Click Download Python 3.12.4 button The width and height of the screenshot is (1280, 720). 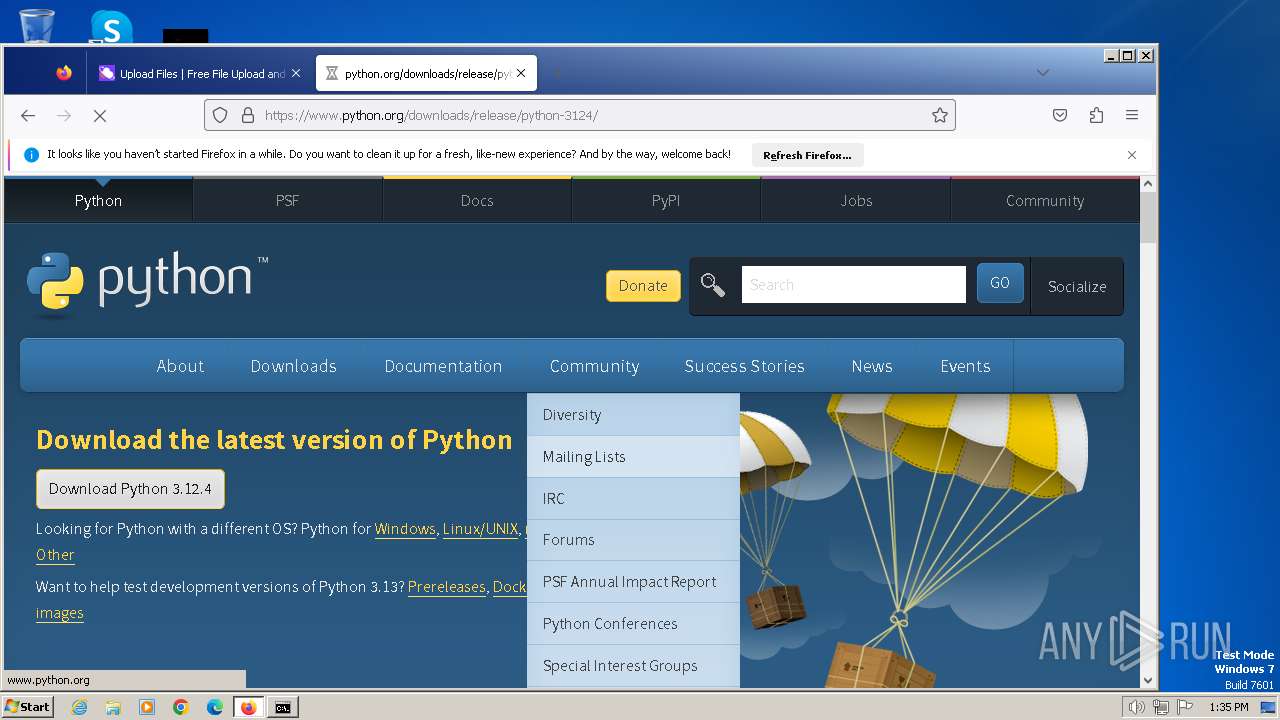coord(130,489)
